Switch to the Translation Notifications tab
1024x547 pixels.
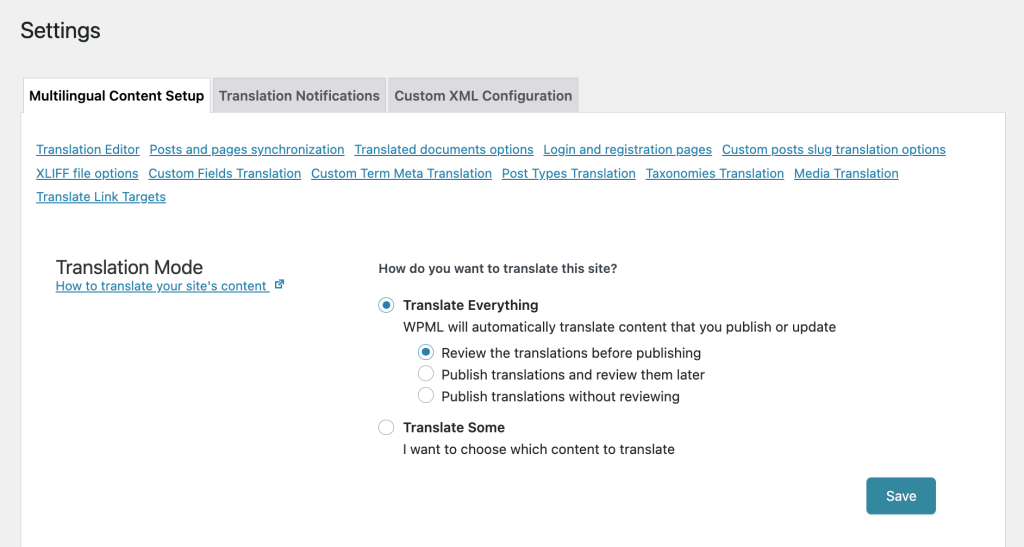tap(299, 95)
